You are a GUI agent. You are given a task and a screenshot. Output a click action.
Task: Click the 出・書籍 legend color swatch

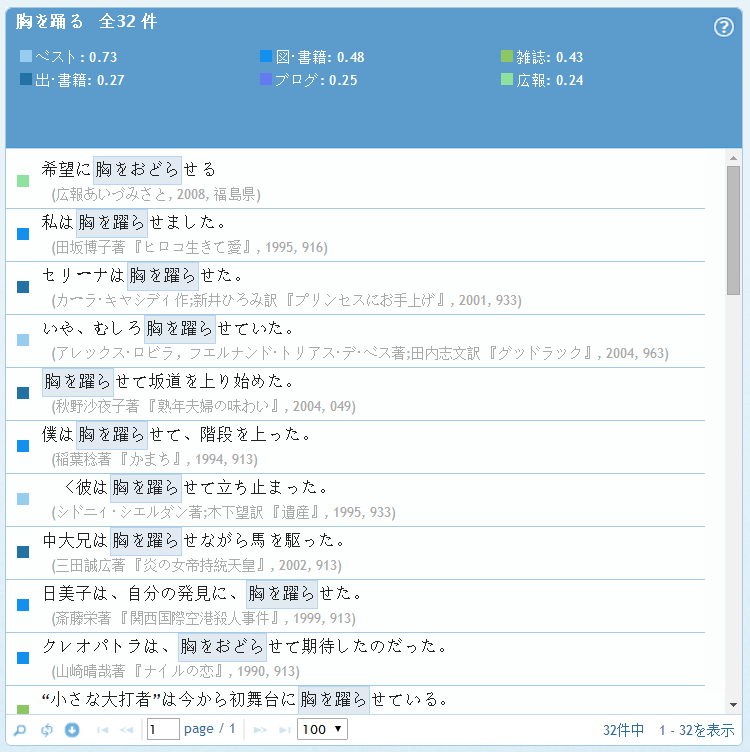pos(26,79)
